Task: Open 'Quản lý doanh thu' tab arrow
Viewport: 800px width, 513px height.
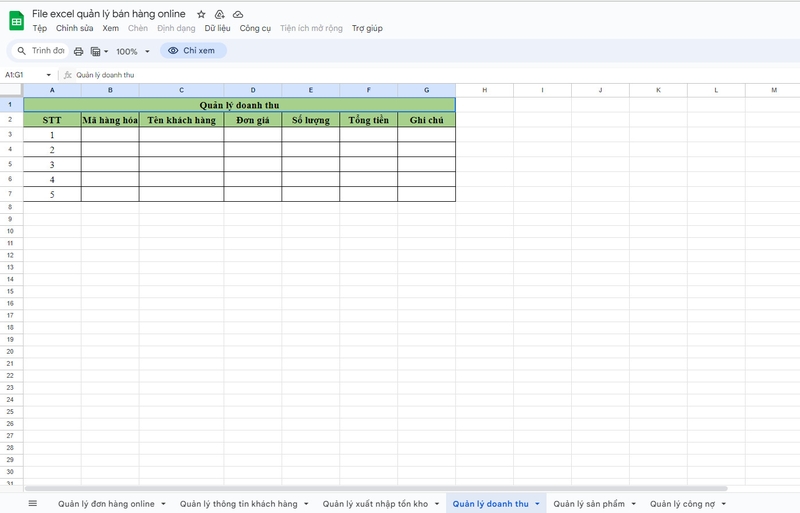Action: click(x=537, y=504)
